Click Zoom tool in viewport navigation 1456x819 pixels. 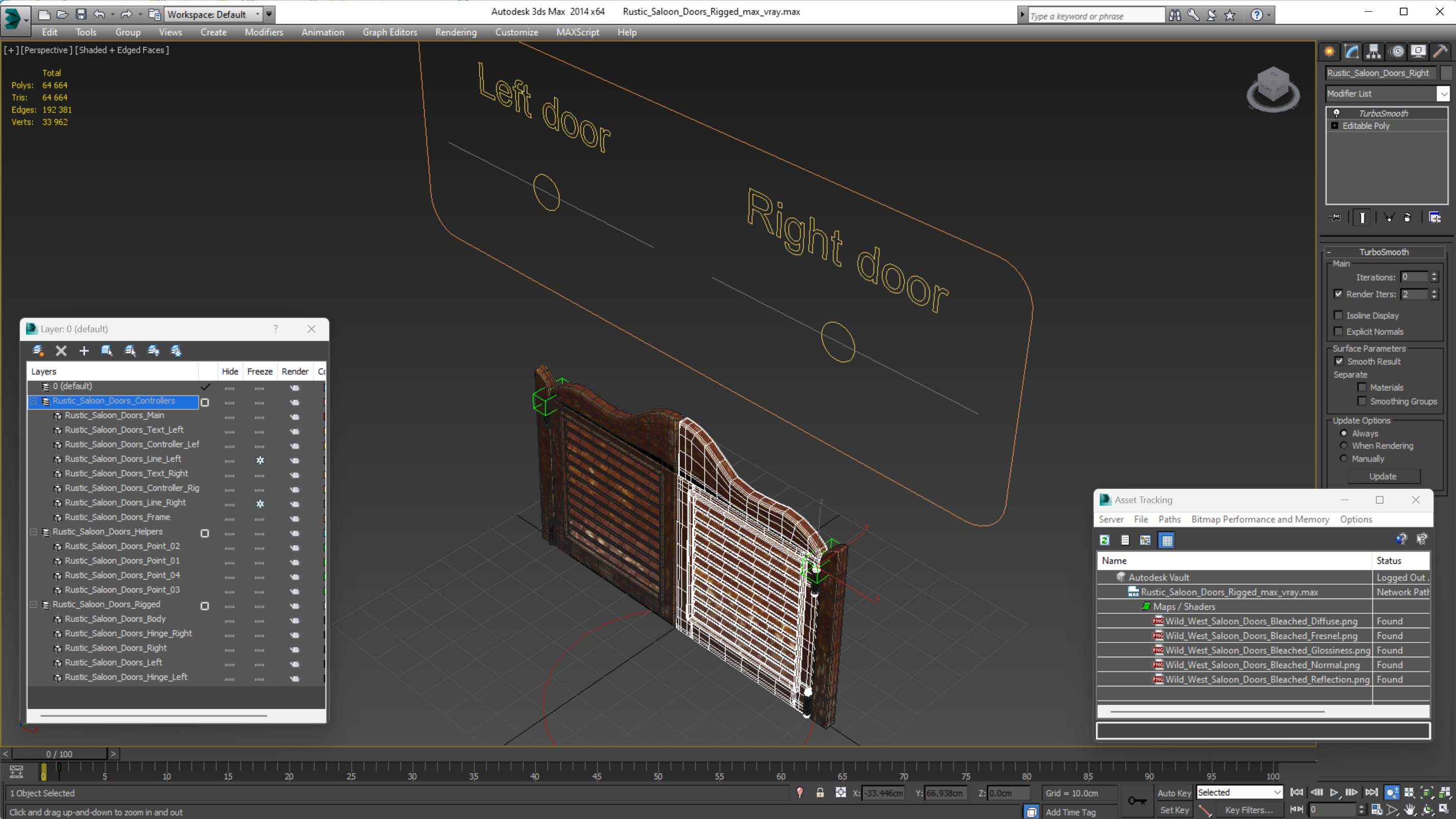(x=1392, y=792)
